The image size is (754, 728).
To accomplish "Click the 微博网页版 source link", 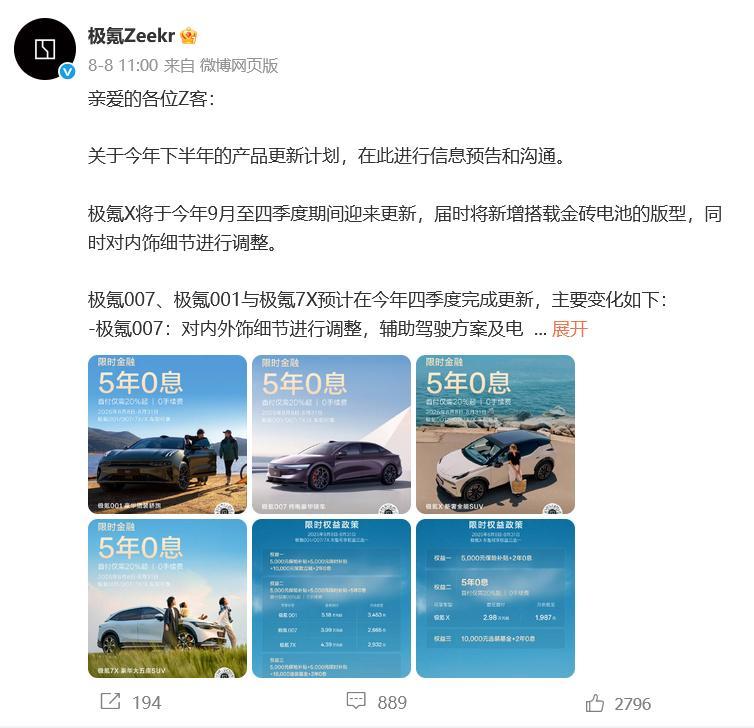I will [239, 65].
